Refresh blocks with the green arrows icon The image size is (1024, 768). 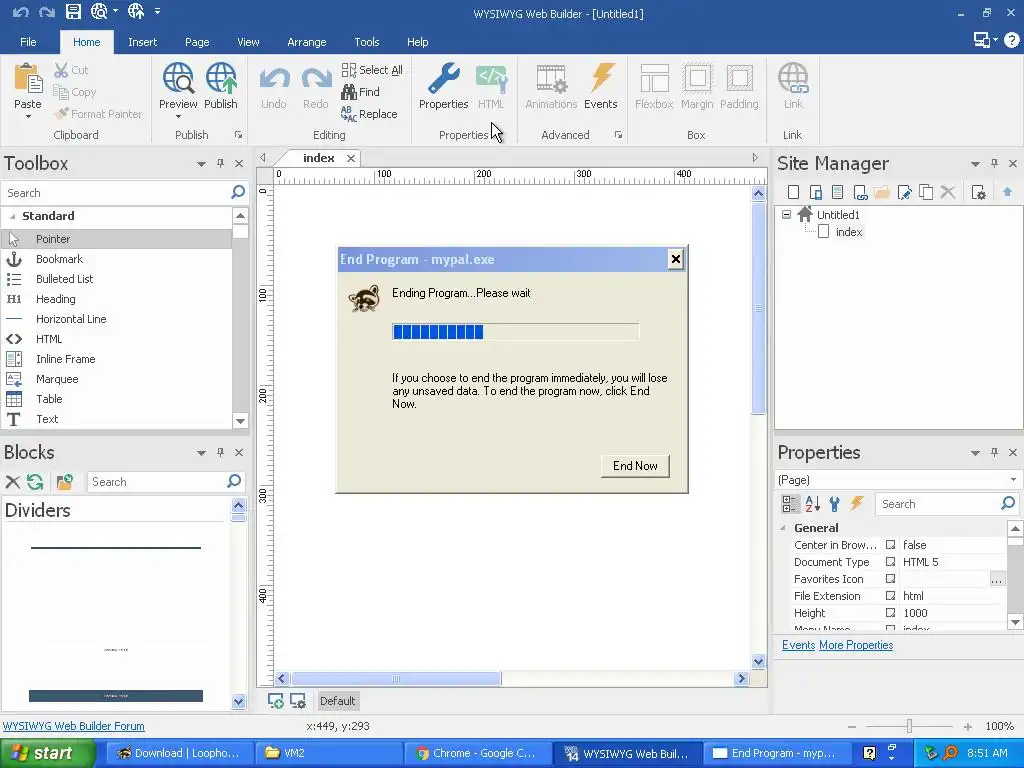(x=35, y=482)
